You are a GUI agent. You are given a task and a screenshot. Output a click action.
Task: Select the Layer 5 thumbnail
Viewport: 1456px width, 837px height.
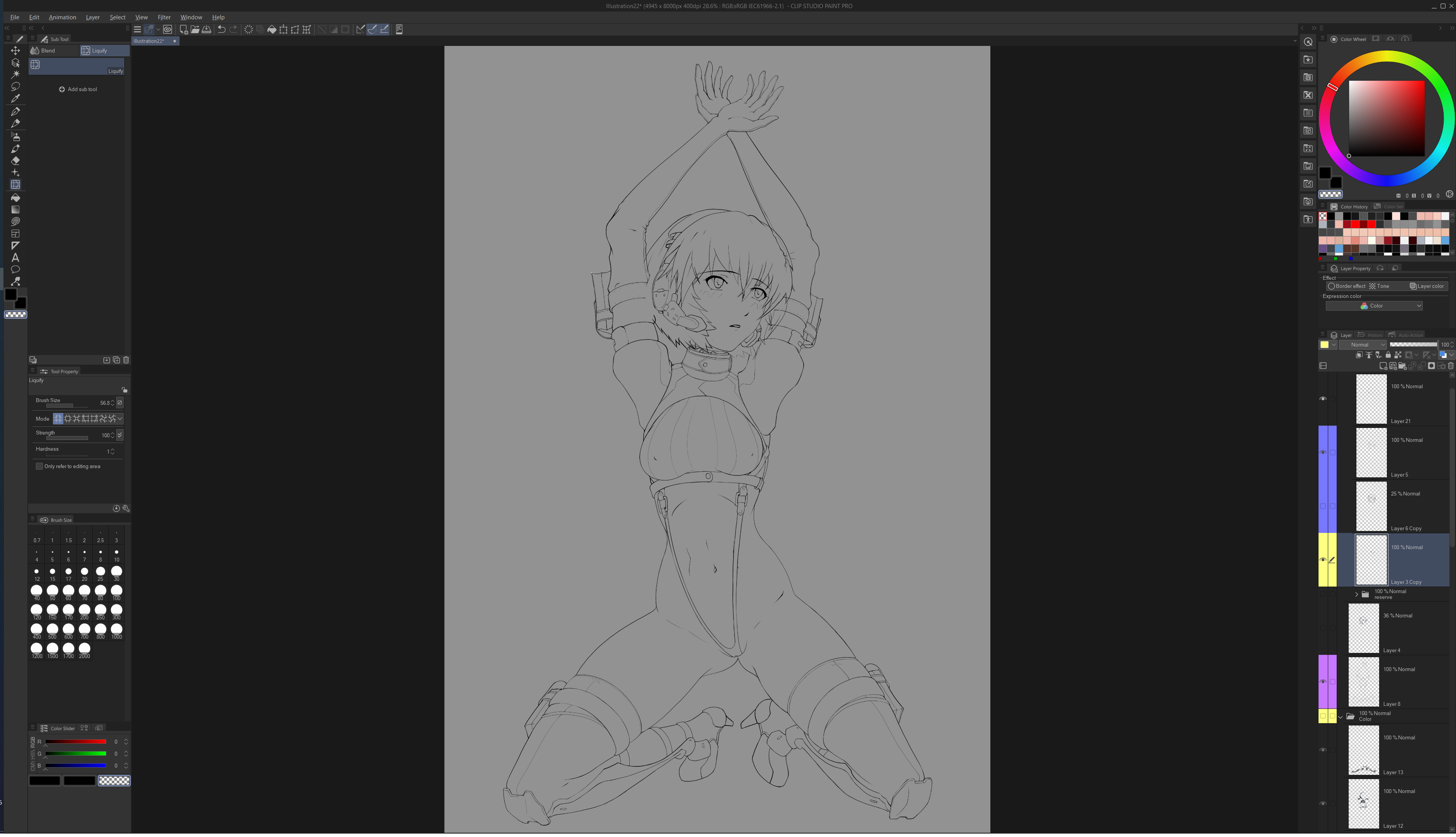(1371, 452)
